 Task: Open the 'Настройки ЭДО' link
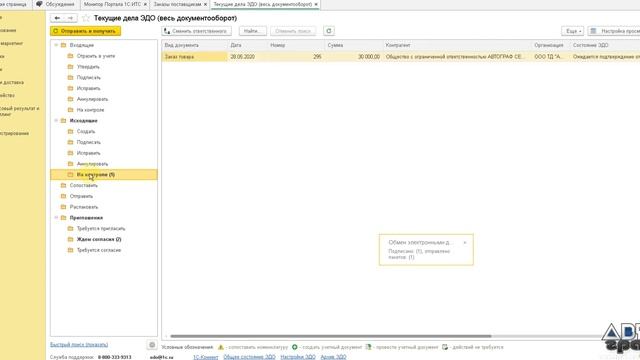(298, 357)
